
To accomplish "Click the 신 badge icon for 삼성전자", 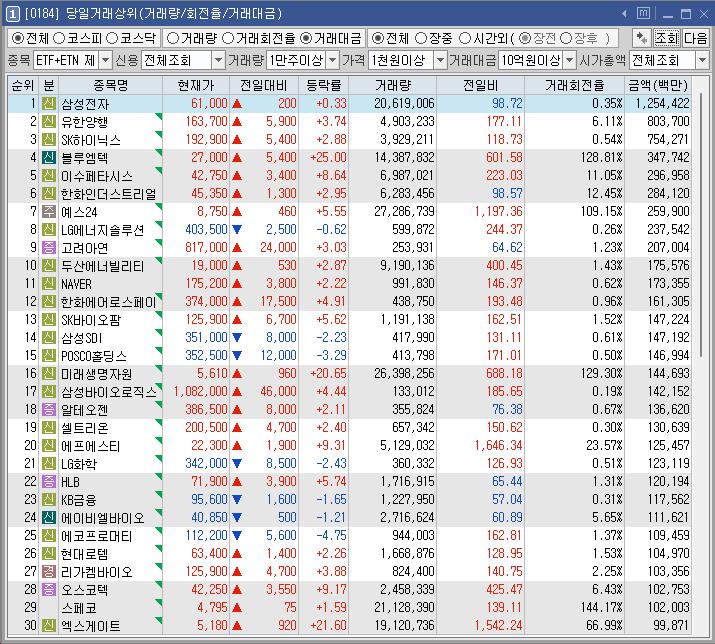I will click(x=49, y=104).
